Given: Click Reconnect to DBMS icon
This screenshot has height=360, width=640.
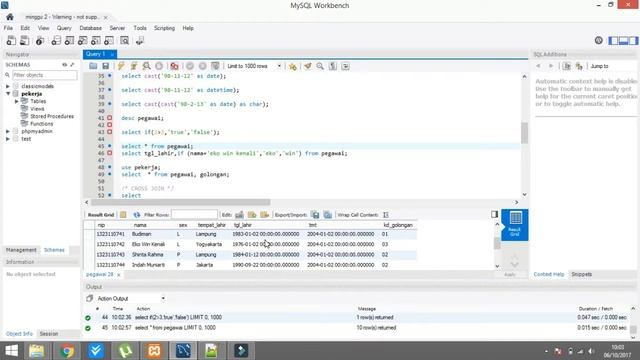Looking at the screenshot, I should [140, 40].
